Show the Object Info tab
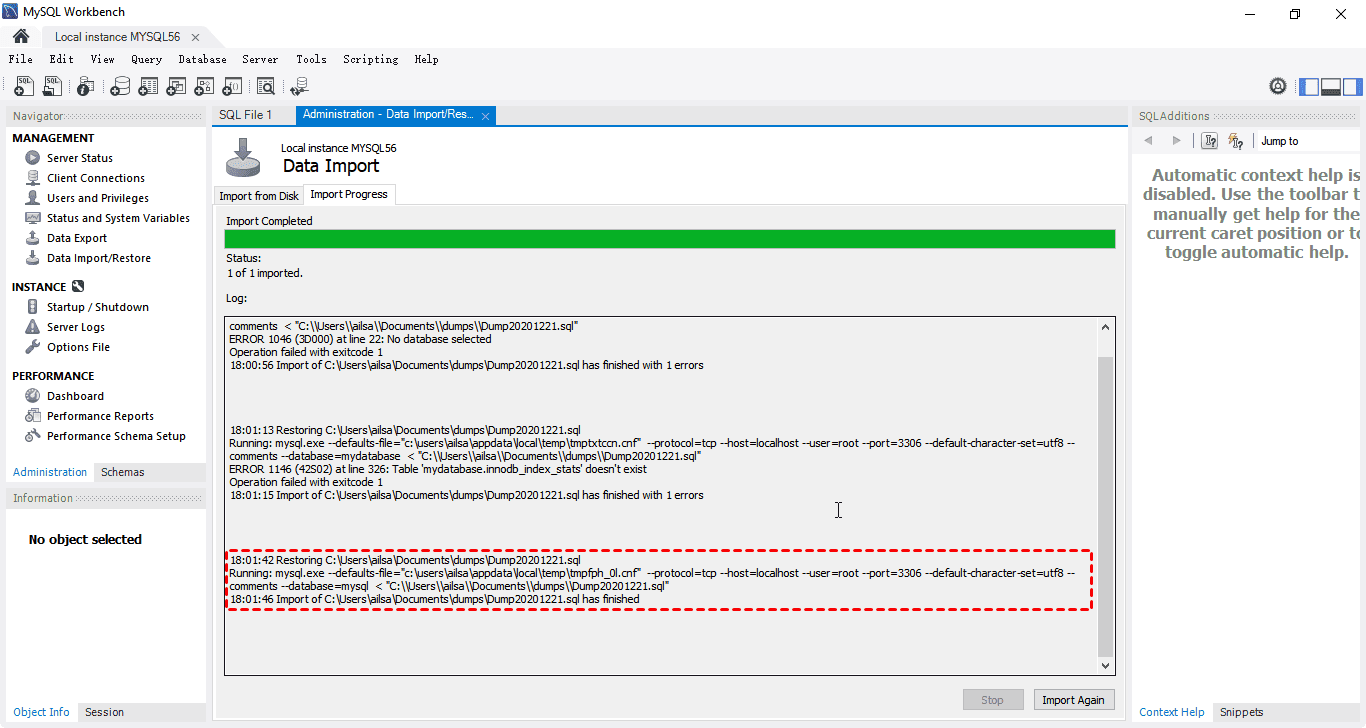Viewport: 1366px width, 728px height. [x=42, y=712]
